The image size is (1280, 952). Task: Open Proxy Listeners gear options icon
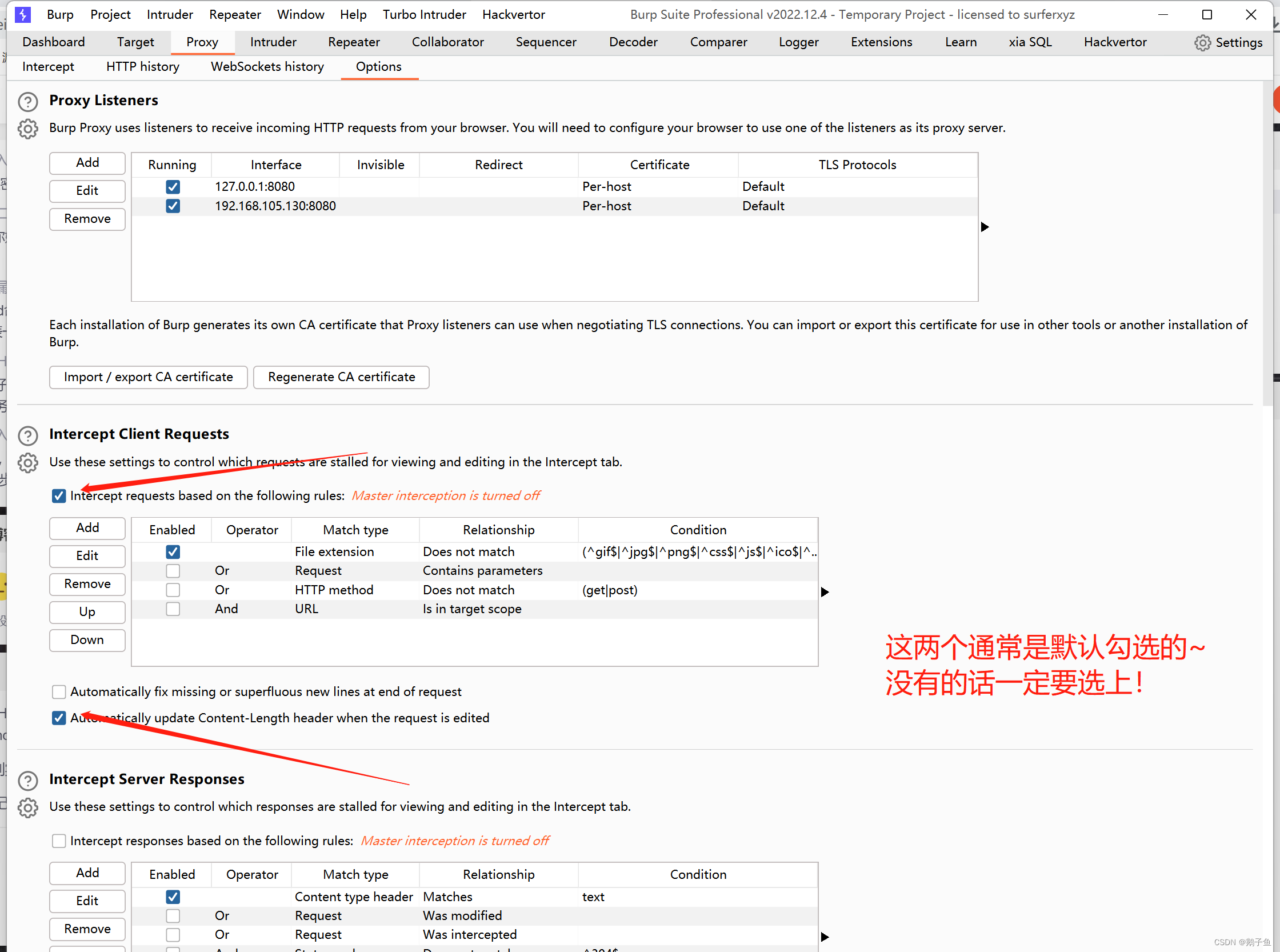tap(27, 129)
